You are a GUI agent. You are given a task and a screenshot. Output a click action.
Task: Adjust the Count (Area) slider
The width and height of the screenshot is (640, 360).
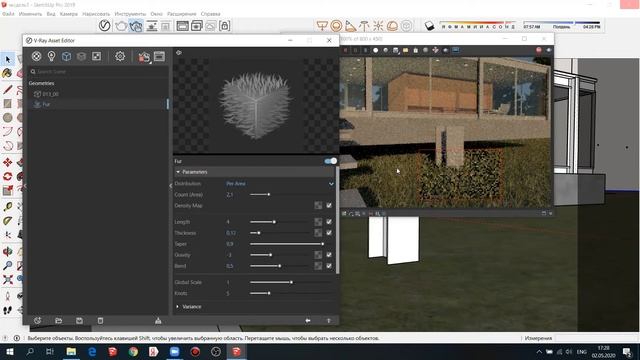point(269,194)
